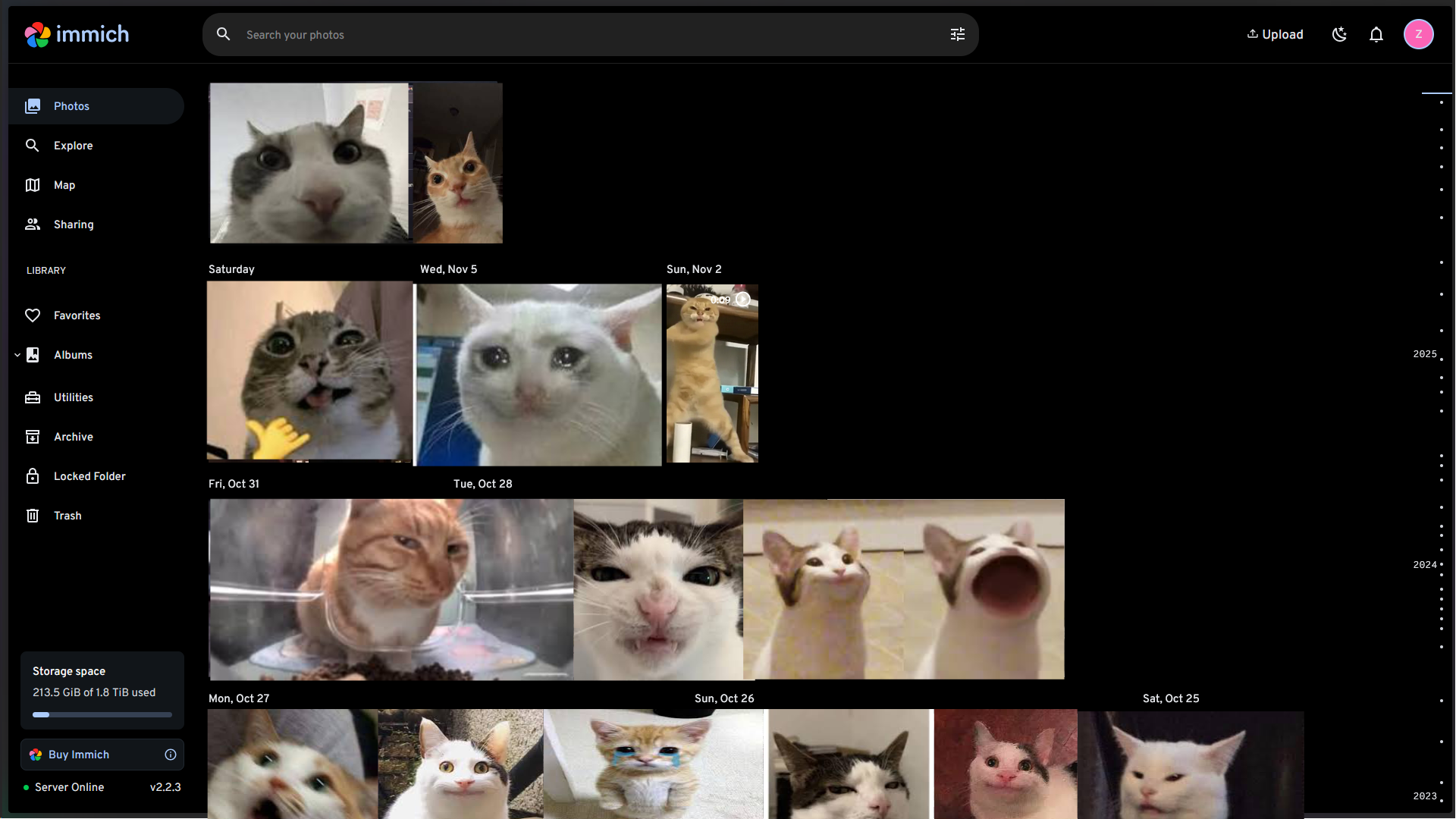Click the search magnifier icon
Viewport: 1456px width, 819px height.
[223, 34]
